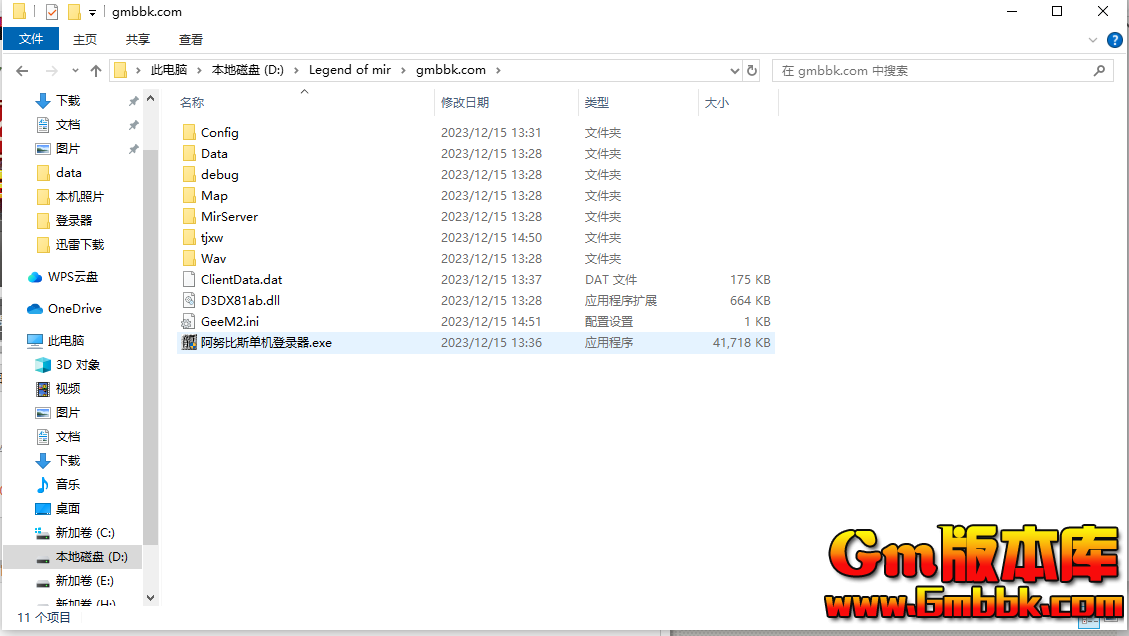Open the Config folder
This screenshot has width=1129, height=636.
coord(219,132)
